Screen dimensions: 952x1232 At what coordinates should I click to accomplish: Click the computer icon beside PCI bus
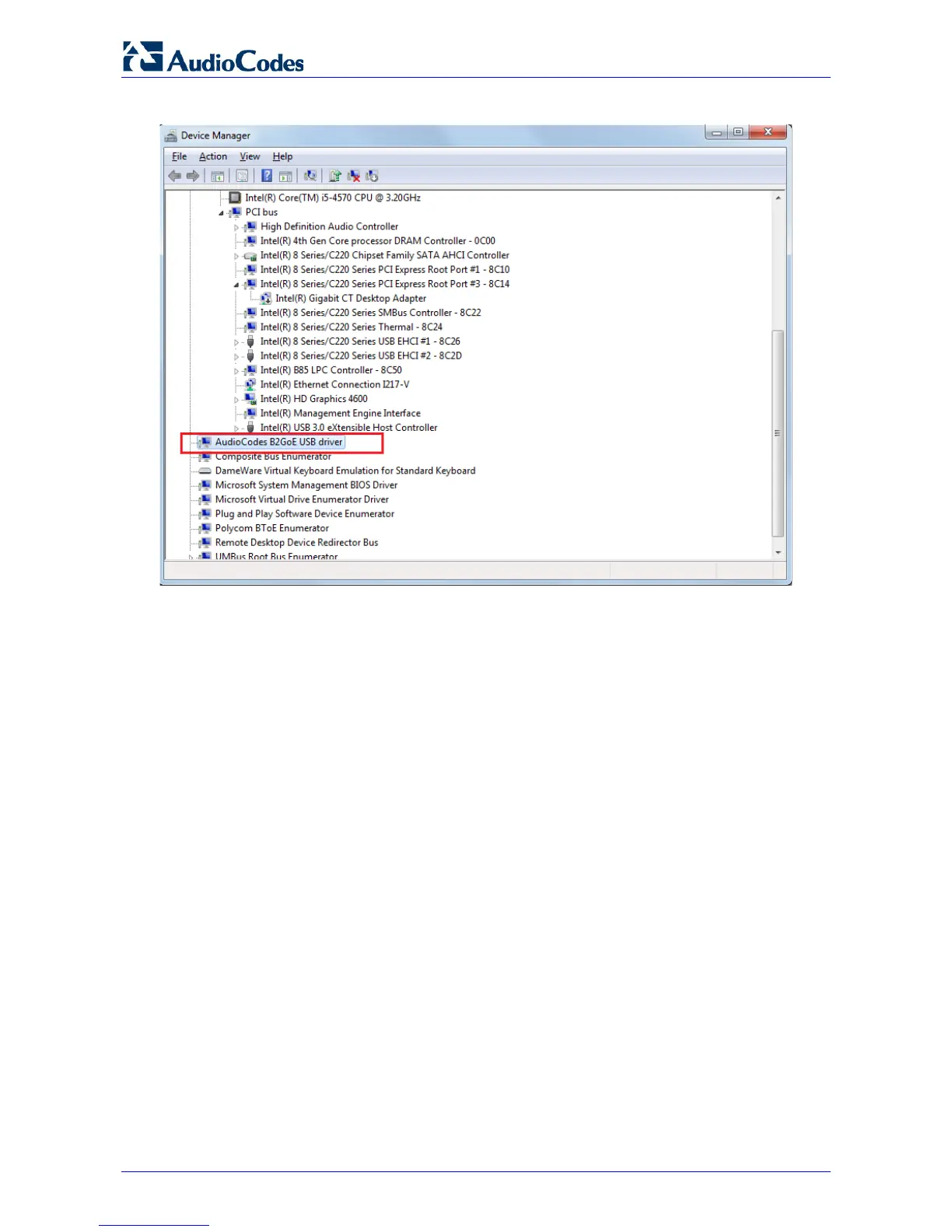click(x=236, y=212)
